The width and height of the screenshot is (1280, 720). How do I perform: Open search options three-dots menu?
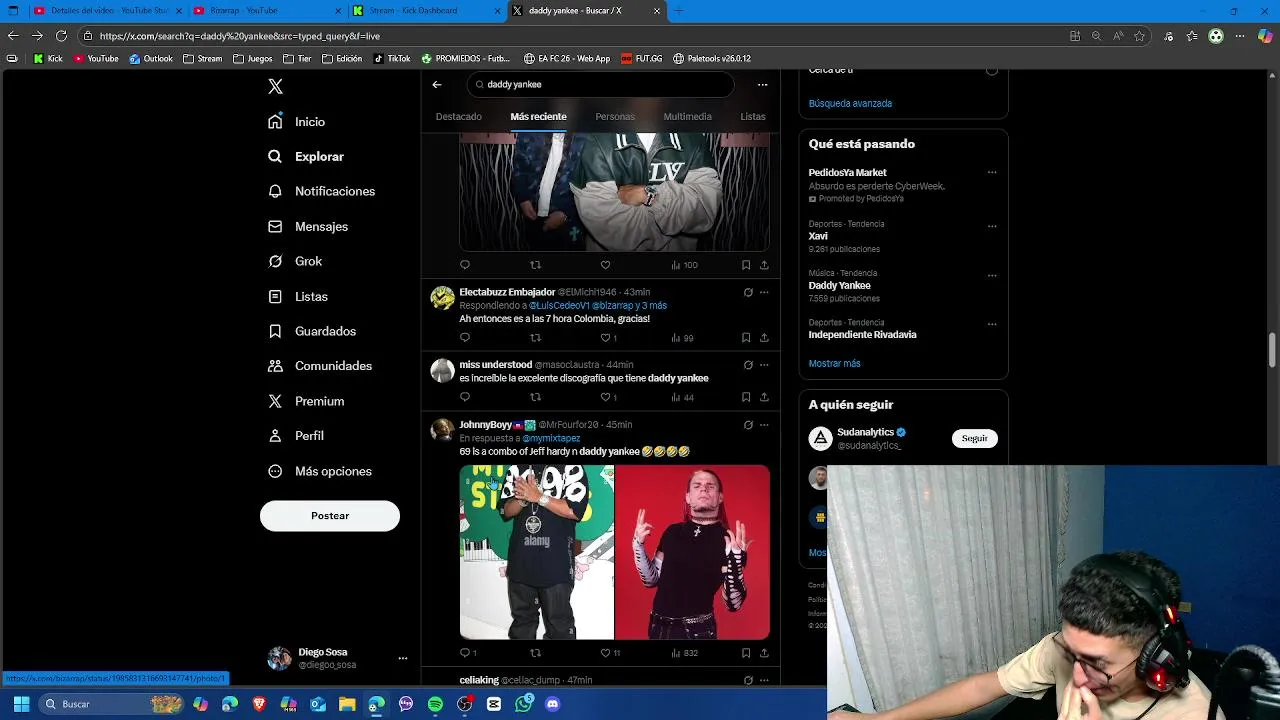tap(762, 85)
